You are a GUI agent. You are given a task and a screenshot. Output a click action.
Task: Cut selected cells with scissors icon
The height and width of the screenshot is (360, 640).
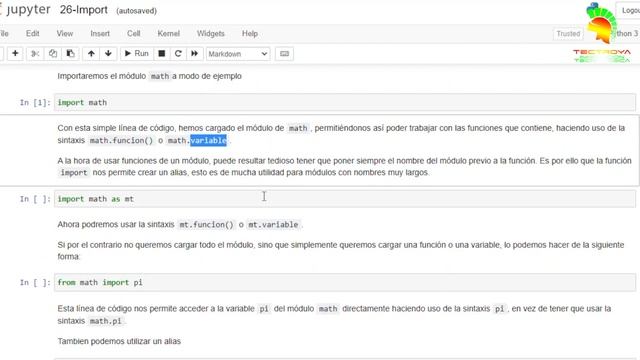pos(35,53)
